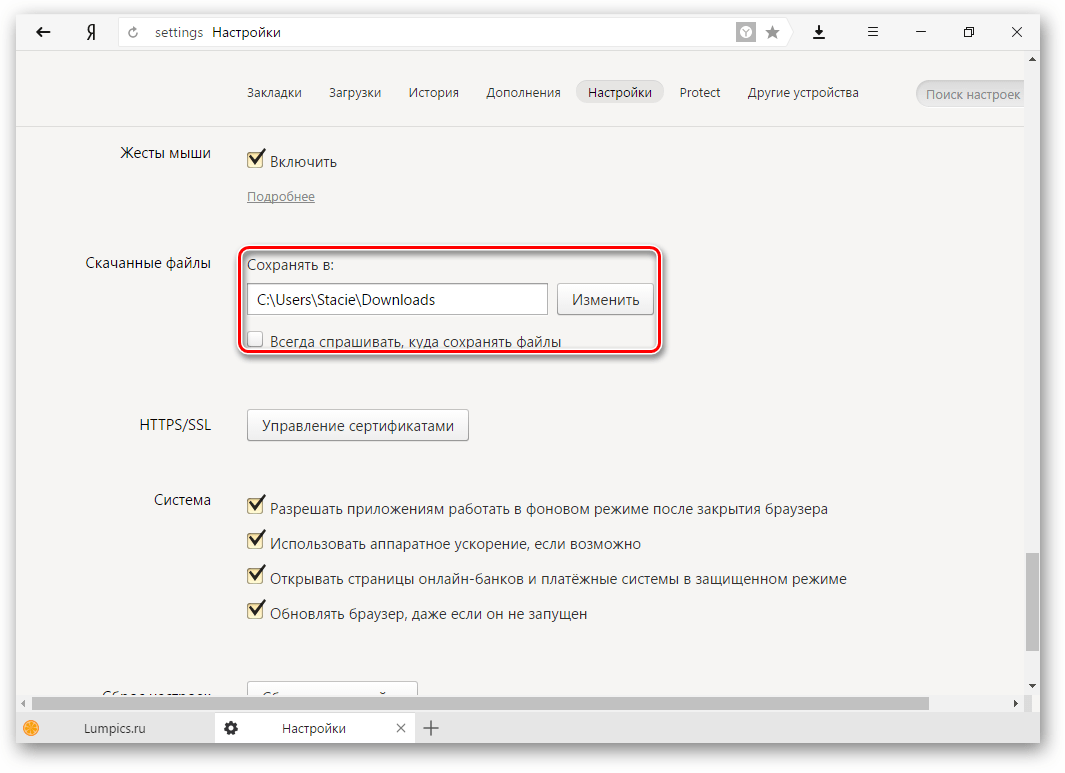Click the Protect shield icon in address bar
This screenshot has width=1065, height=773.
[x=746, y=33]
